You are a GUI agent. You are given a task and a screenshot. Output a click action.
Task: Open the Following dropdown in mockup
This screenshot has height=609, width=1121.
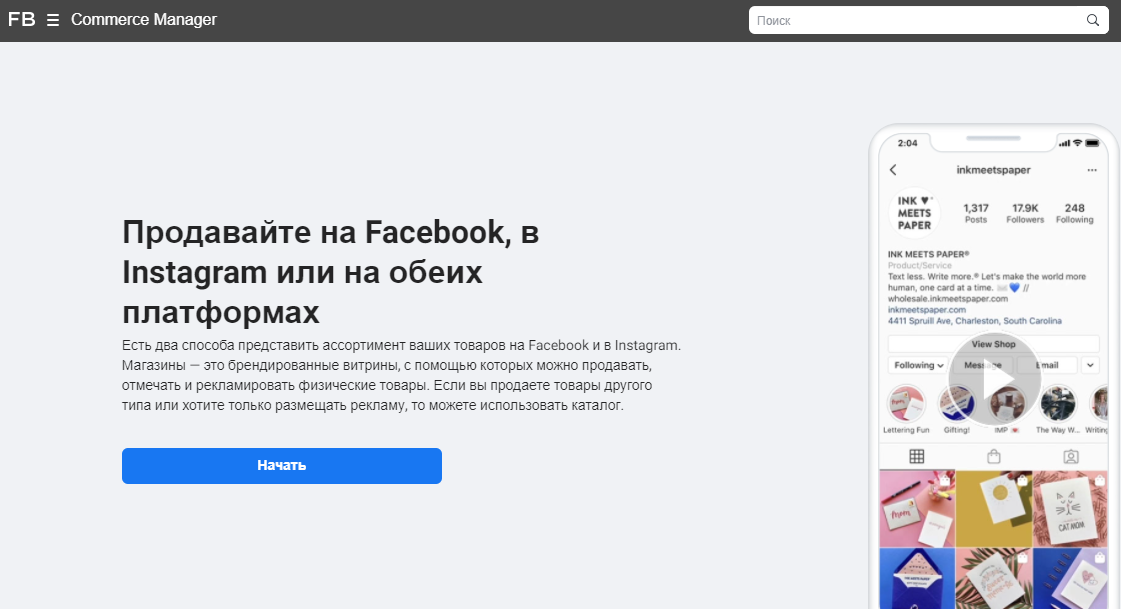(919, 365)
